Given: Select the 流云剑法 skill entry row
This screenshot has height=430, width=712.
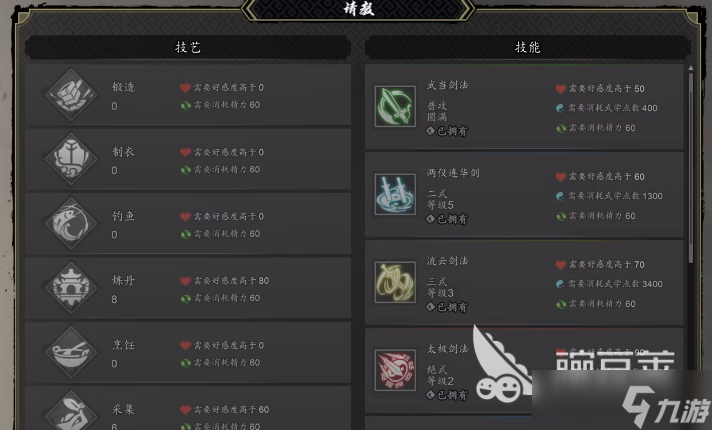Looking at the screenshot, I should pyautogui.click(x=524, y=282).
